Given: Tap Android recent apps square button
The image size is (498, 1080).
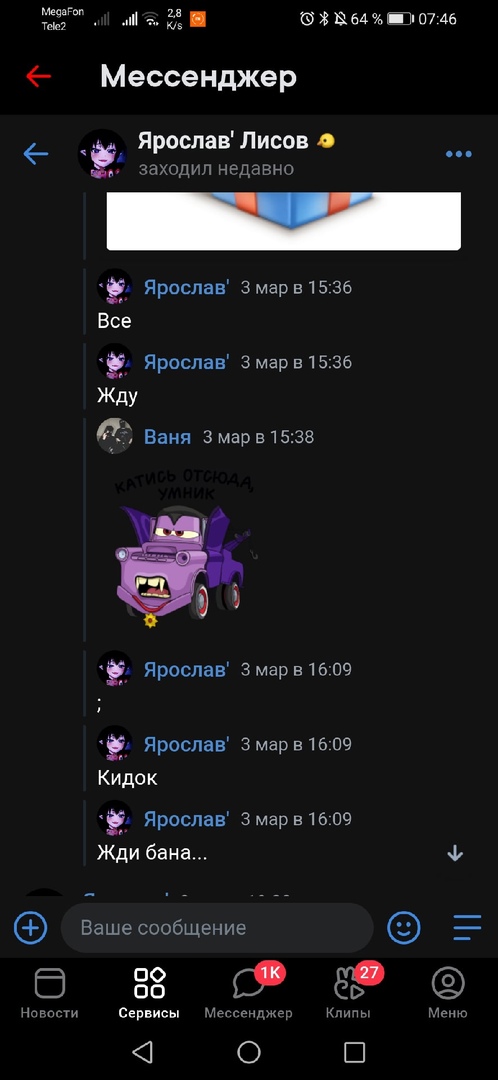Looking at the screenshot, I should pos(354,1052).
